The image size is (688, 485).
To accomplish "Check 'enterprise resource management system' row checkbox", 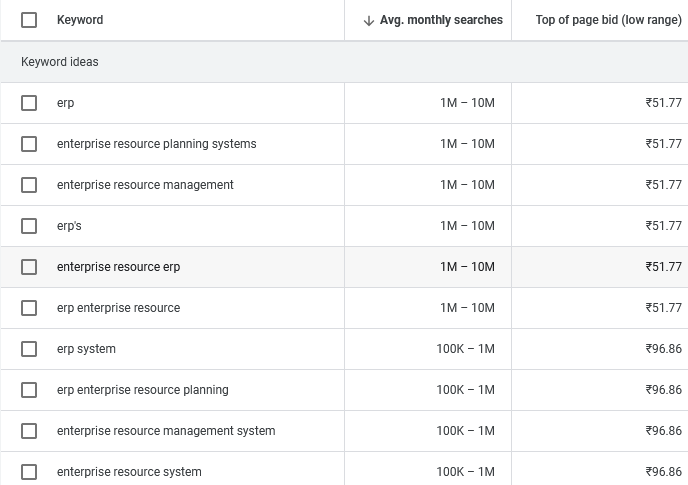I will point(29,431).
